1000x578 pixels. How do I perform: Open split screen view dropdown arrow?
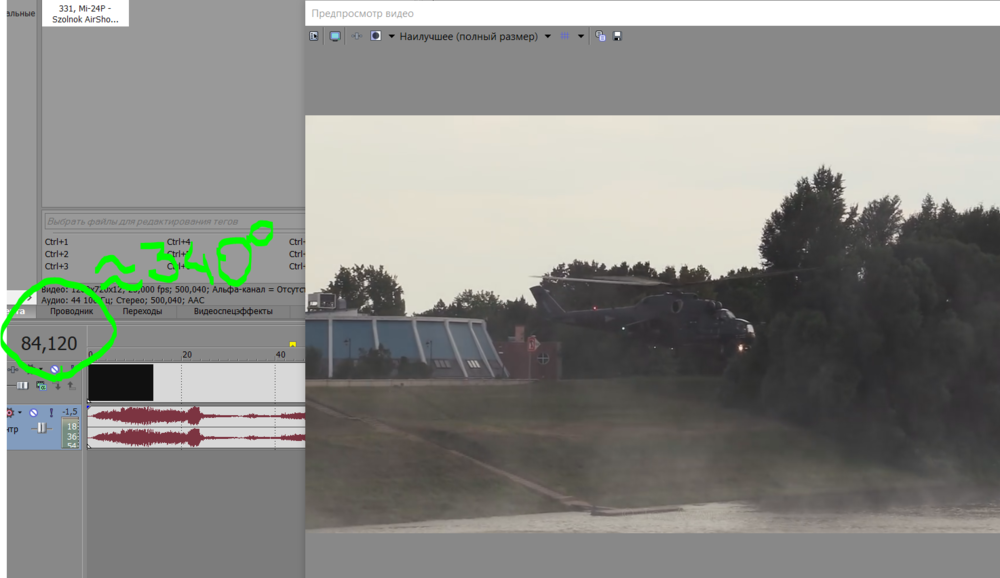pos(392,36)
